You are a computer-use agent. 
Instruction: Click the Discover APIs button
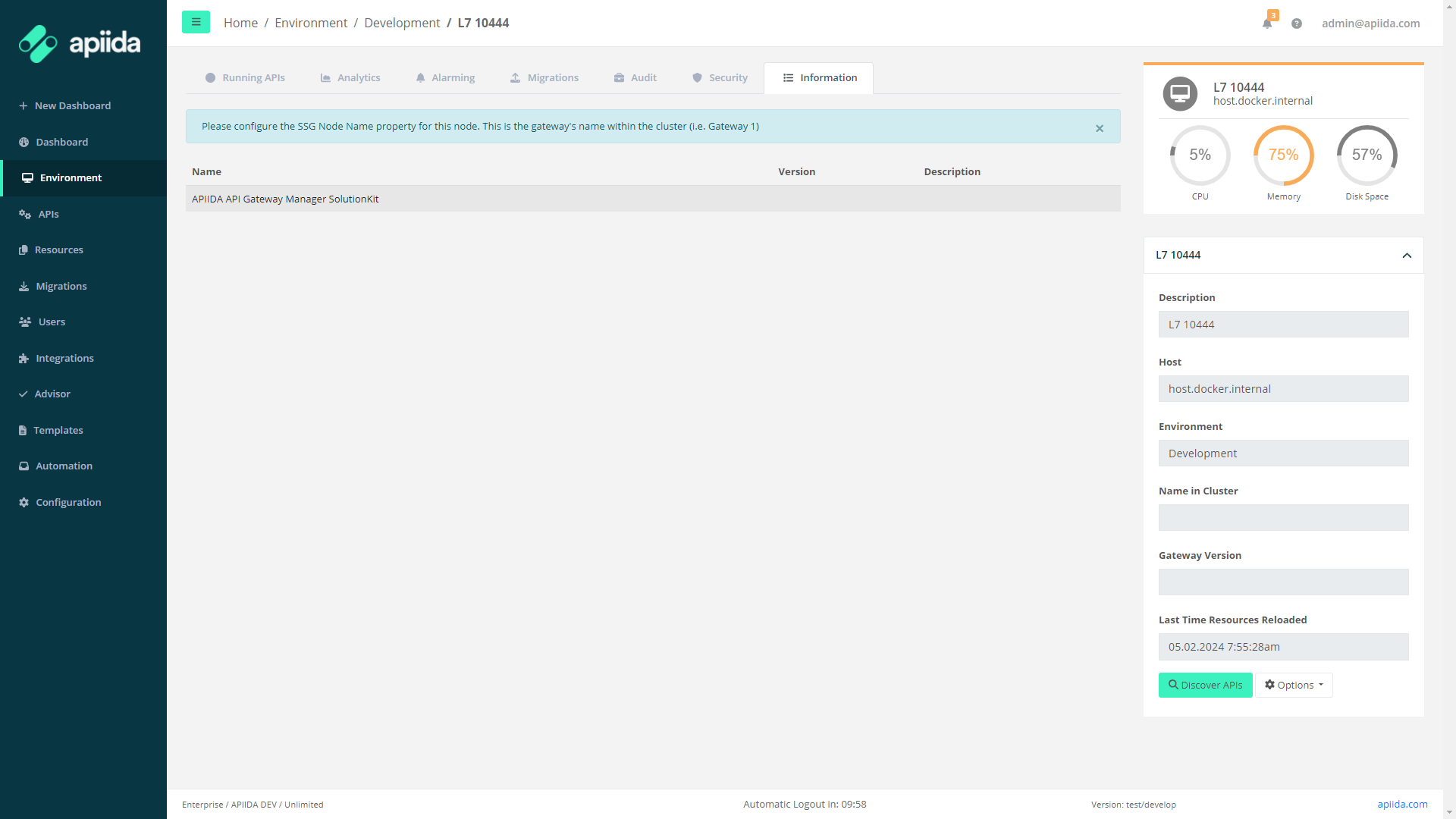click(x=1205, y=686)
